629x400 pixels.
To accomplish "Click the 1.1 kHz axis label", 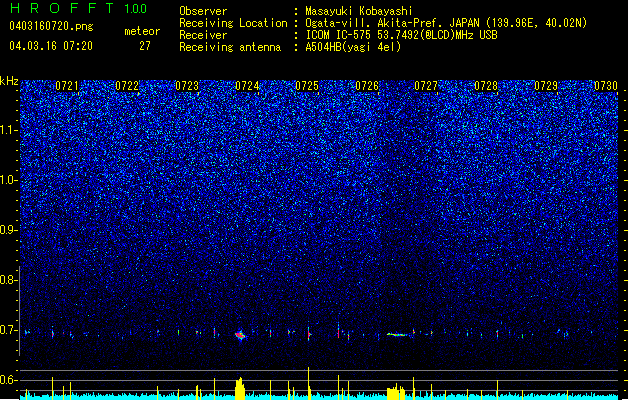I will 9,130.
